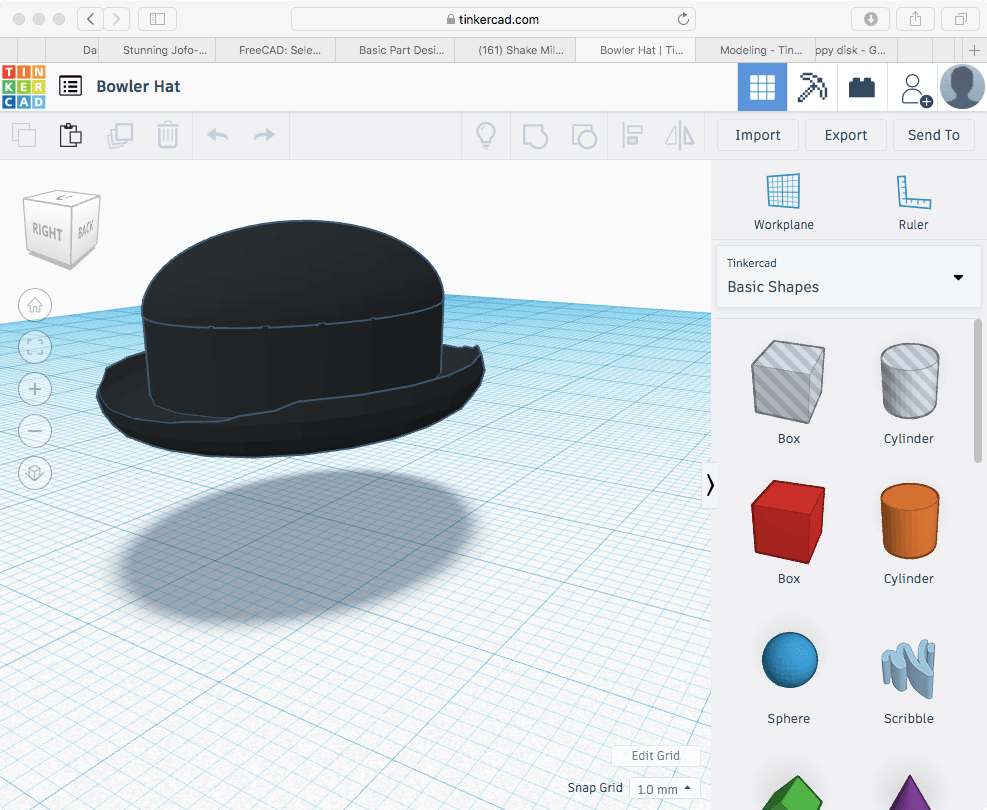The image size is (987, 810).
Task: Switch to the Basic Part Design tab
Action: [x=393, y=50]
